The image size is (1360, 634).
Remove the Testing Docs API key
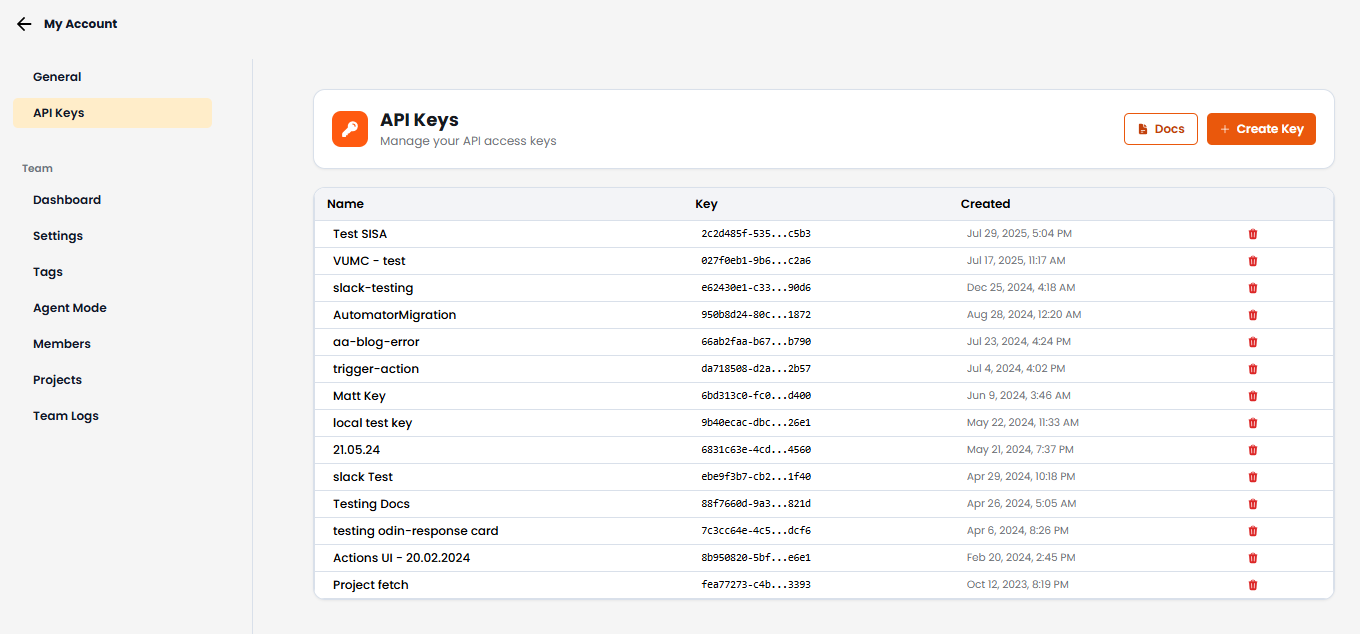[x=1253, y=503]
